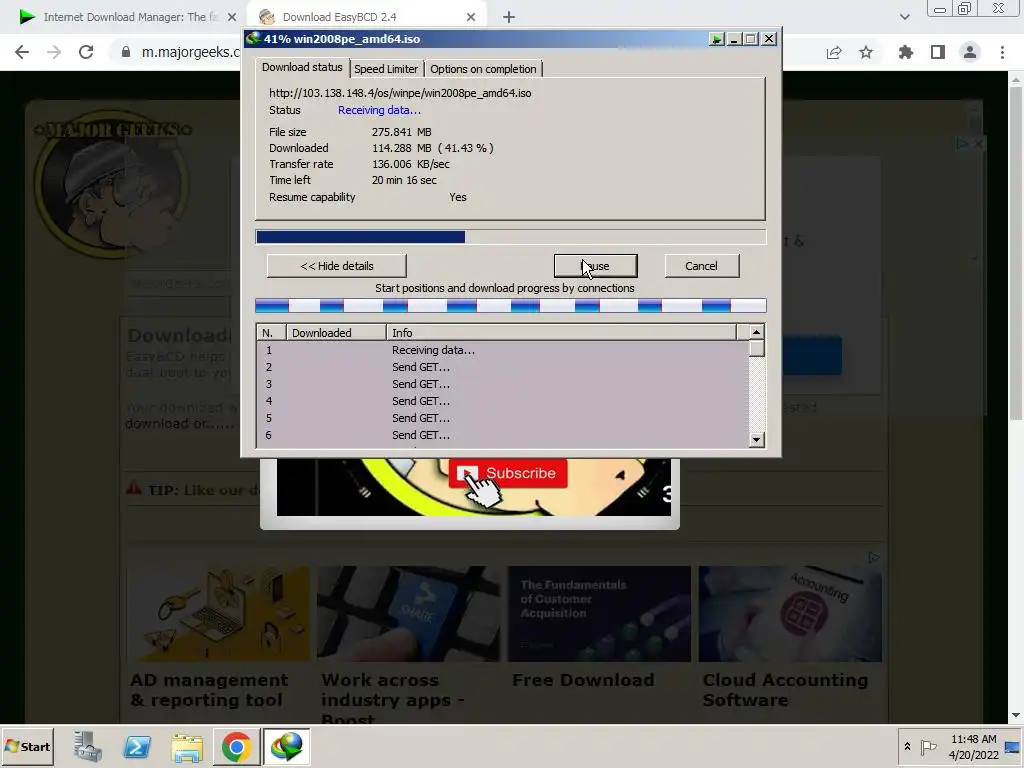The width and height of the screenshot is (1024, 768).
Task: Toggle Chrome side panel icon
Action: pos(938,52)
